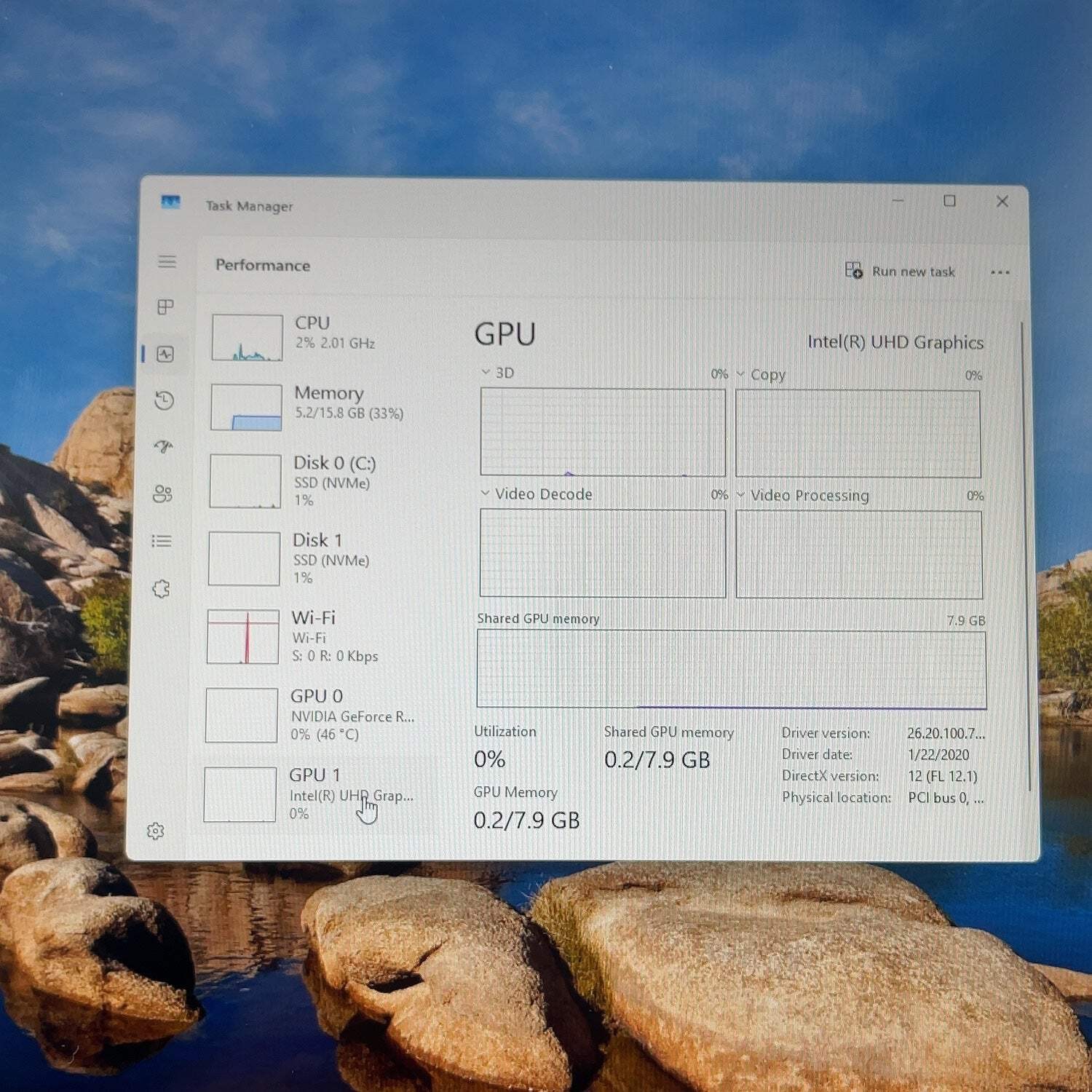Click the Performance page heading
The image size is (1092, 1092).
(x=263, y=265)
